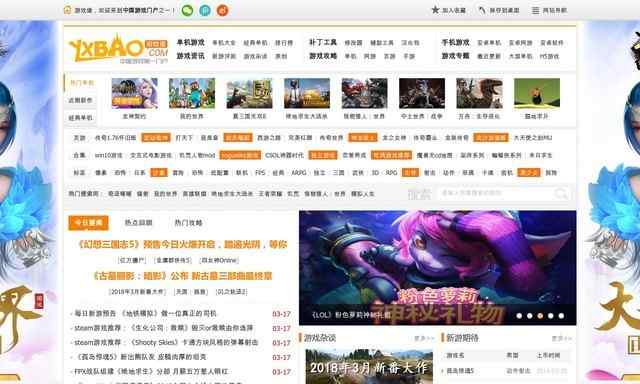The width and height of the screenshot is (640, 384).
Task: Select the fourth carousel dot indicator
Action: click(551, 316)
